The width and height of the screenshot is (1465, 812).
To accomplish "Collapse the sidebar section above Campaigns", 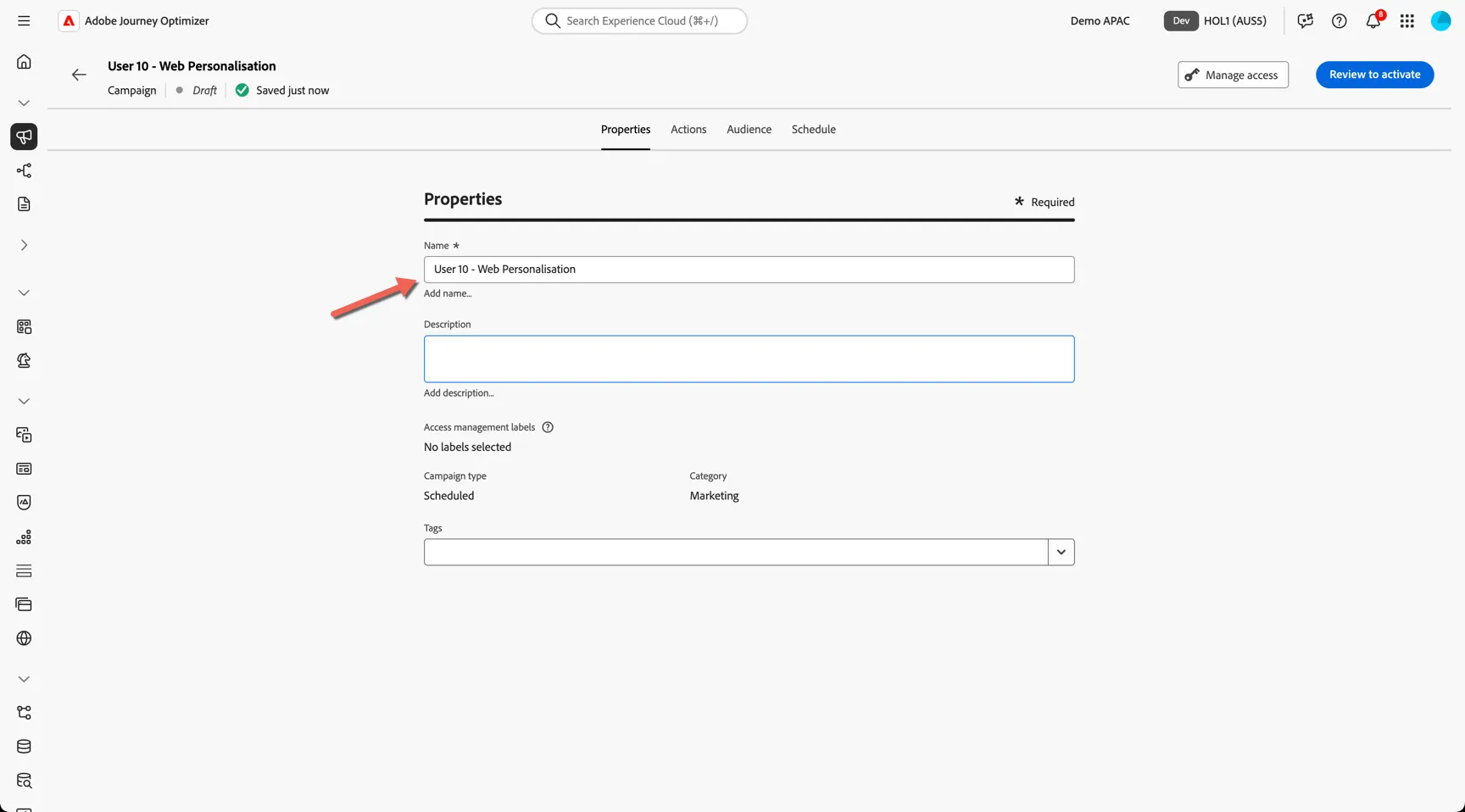I will click(24, 103).
